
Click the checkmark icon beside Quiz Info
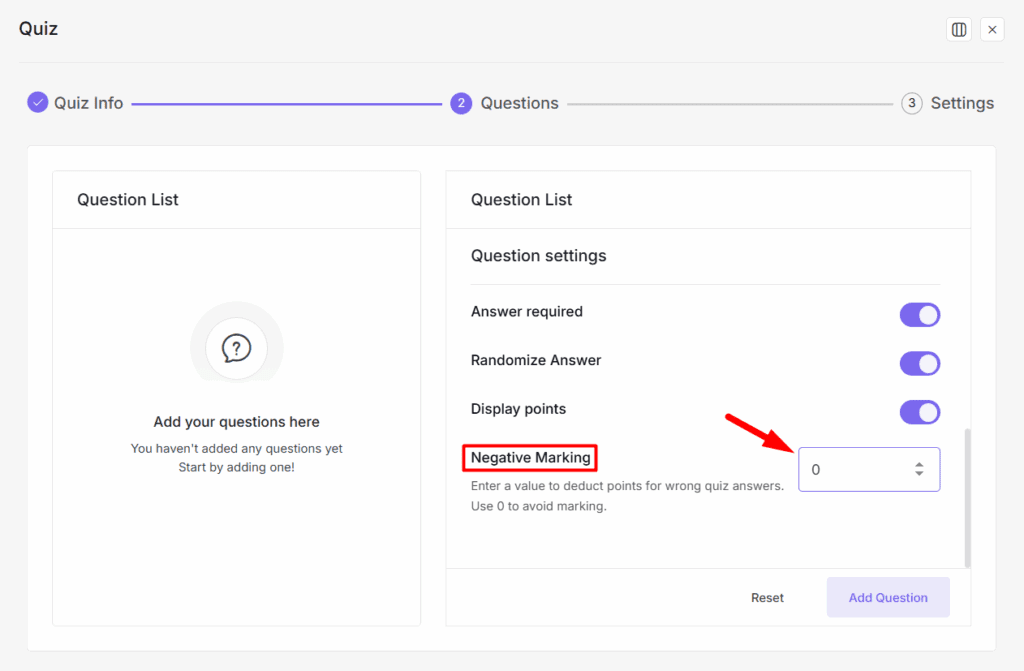point(38,103)
